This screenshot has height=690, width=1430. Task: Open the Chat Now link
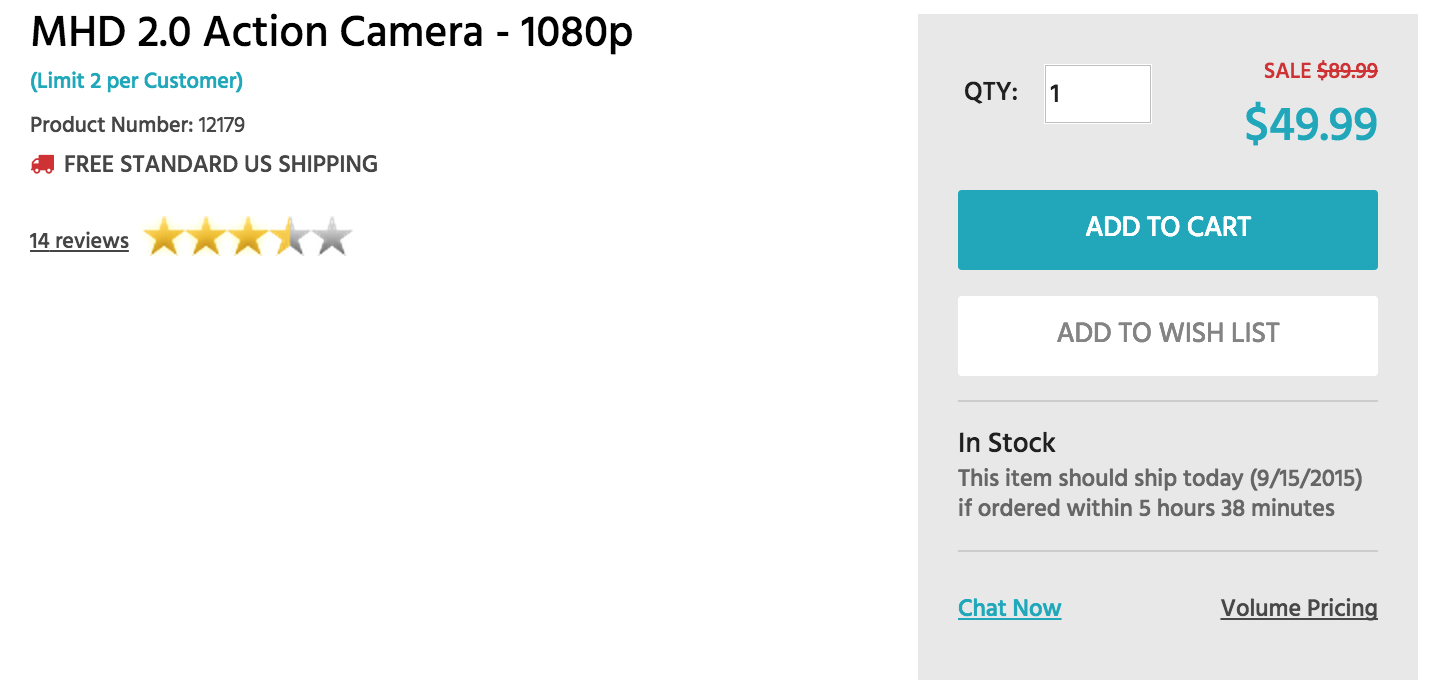1009,608
